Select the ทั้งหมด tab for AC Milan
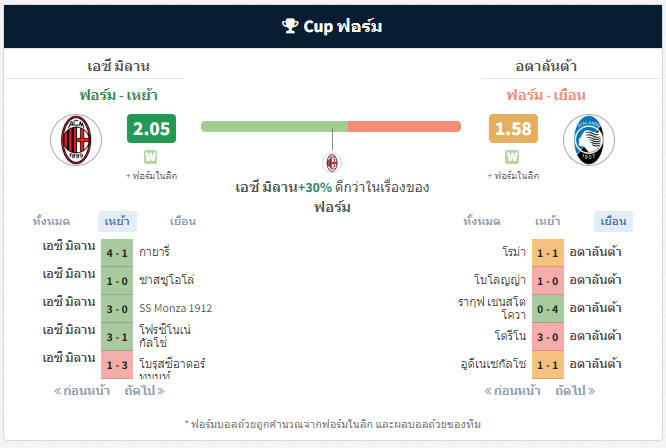Image resolution: width=666 pixels, height=448 pixels. 51,221
